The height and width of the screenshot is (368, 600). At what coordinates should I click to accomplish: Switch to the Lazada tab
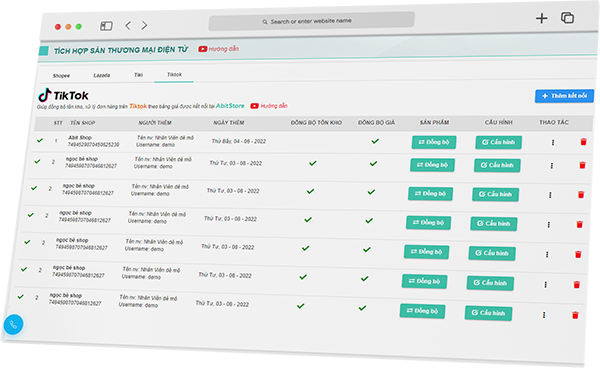click(102, 75)
